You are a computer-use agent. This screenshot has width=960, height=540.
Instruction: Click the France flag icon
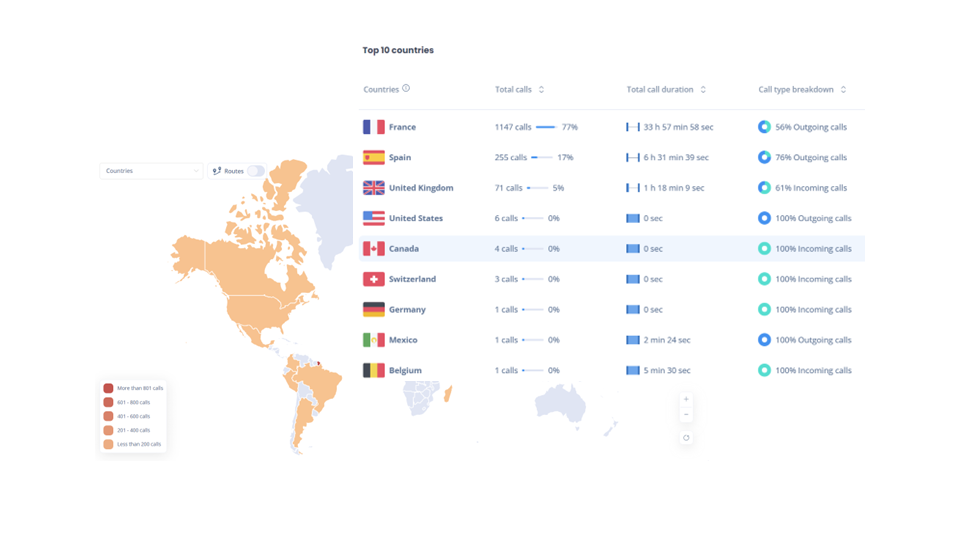[x=373, y=127]
